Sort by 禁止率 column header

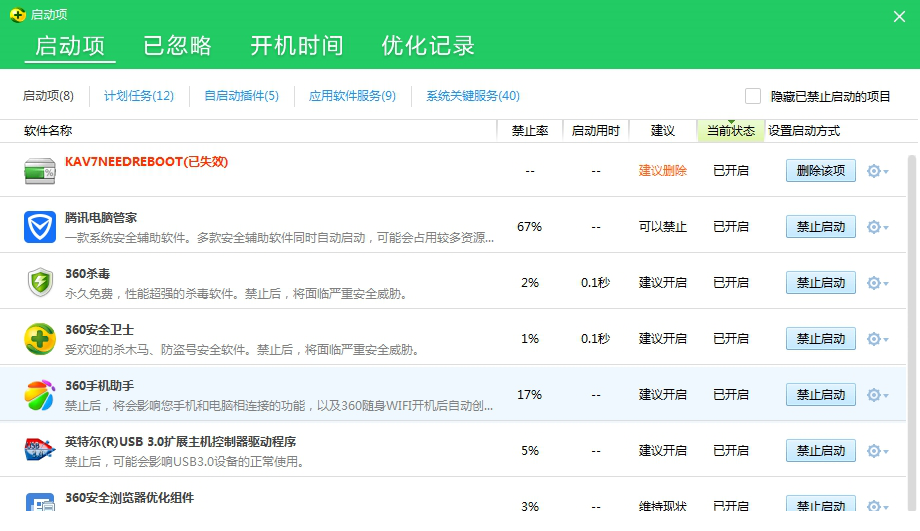coord(529,131)
